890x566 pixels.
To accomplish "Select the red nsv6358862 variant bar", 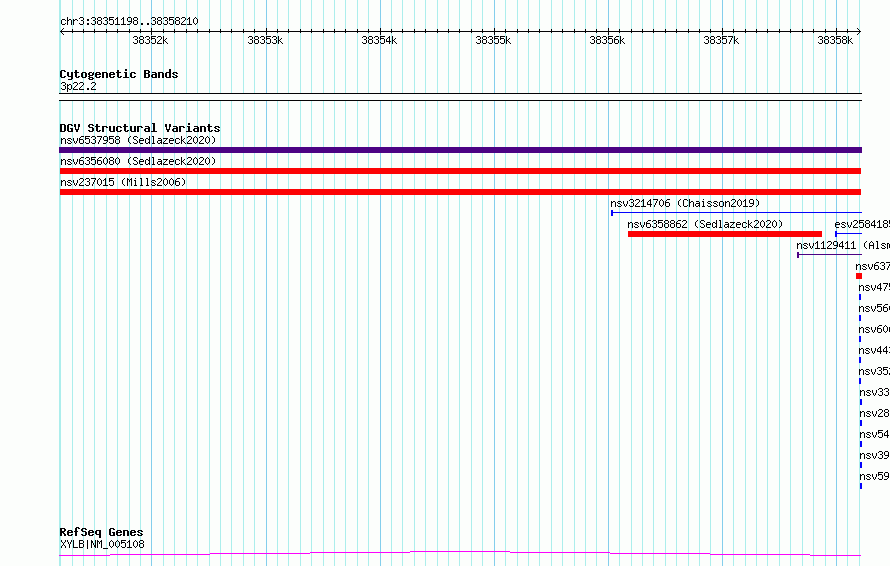I will coord(725,234).
